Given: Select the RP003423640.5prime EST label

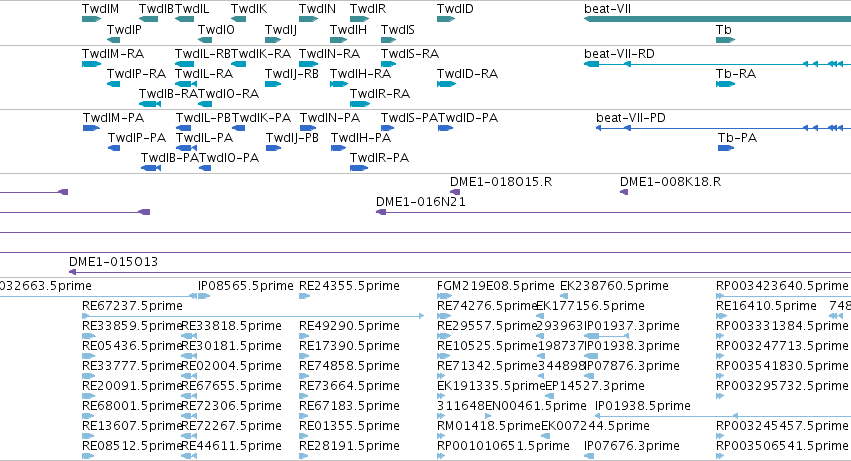Looking at the screenshot, I should 782,286.
